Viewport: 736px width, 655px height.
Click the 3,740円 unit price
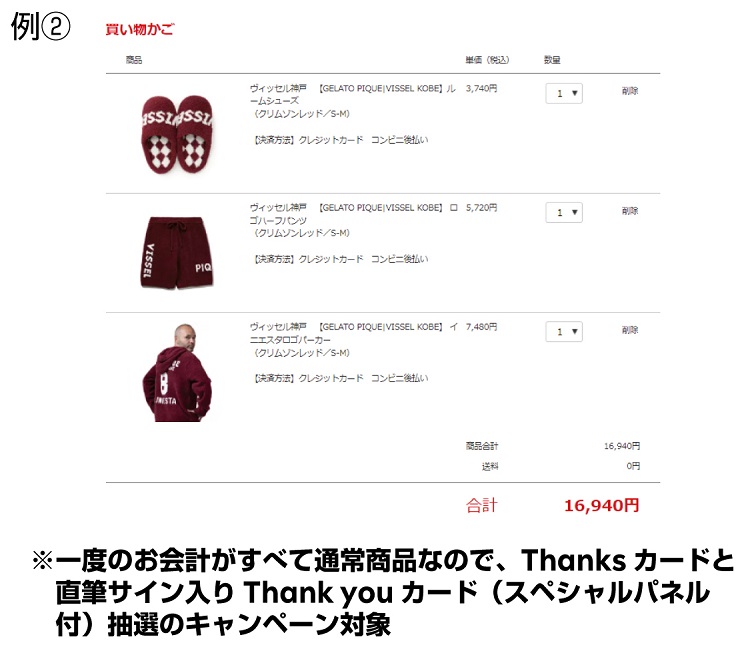coord(481,88)
